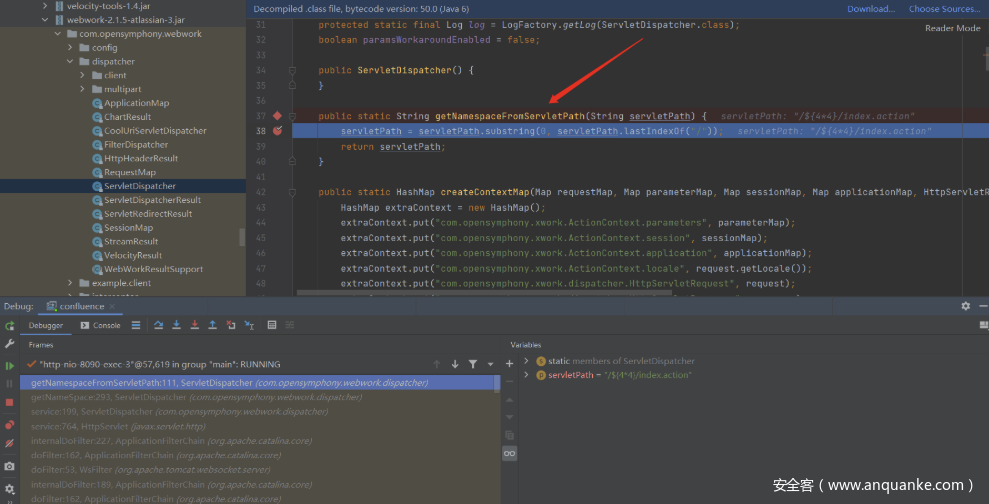Click the Step Into icon

177,325
